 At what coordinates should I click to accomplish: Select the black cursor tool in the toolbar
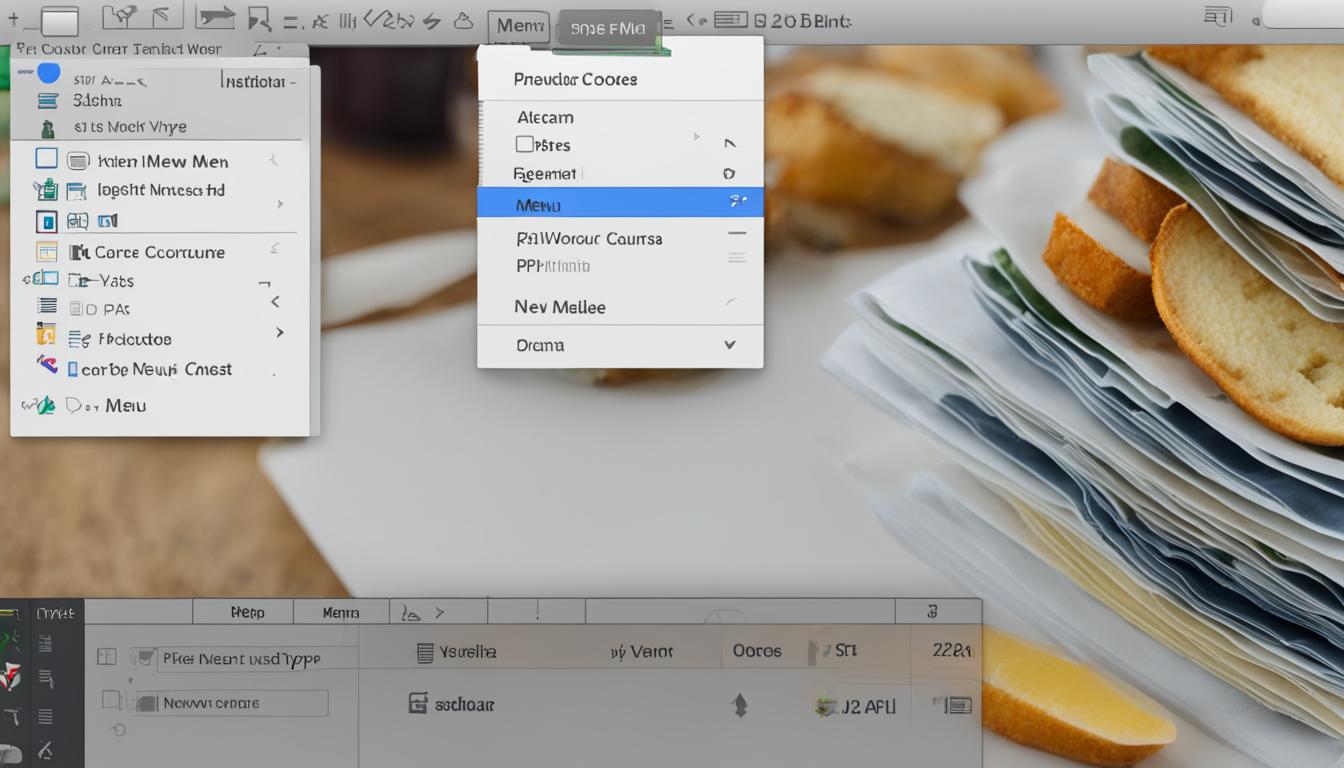click(259, 20)
